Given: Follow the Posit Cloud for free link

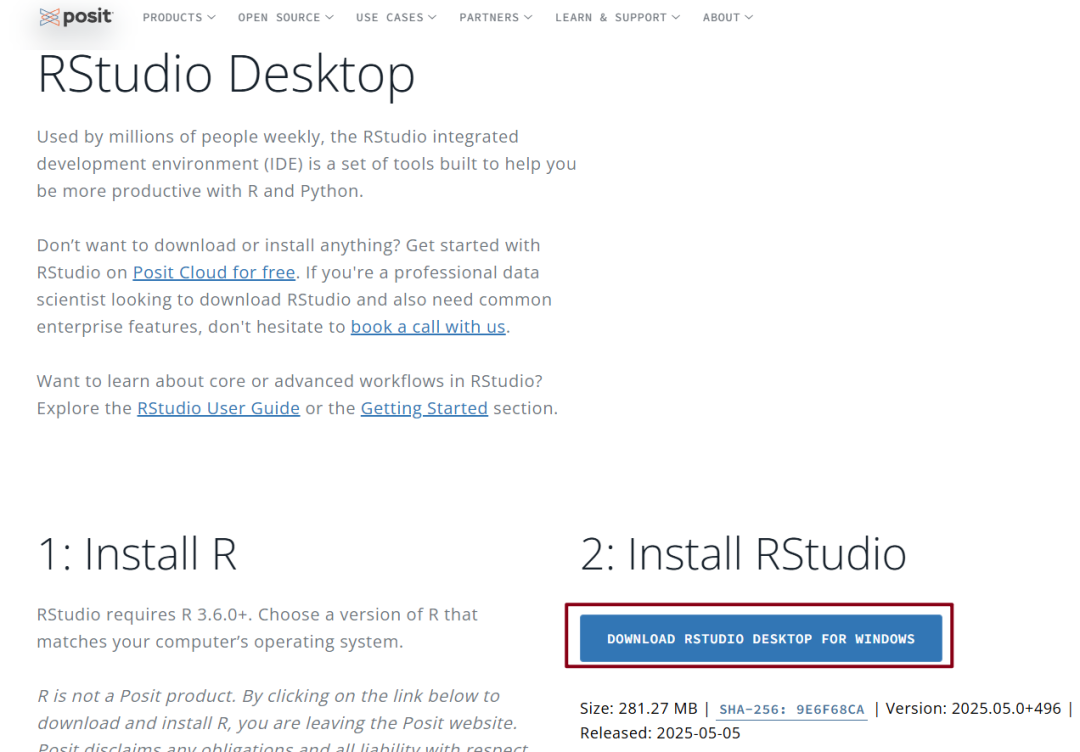Looking at the screenshot, I should 214,273.
